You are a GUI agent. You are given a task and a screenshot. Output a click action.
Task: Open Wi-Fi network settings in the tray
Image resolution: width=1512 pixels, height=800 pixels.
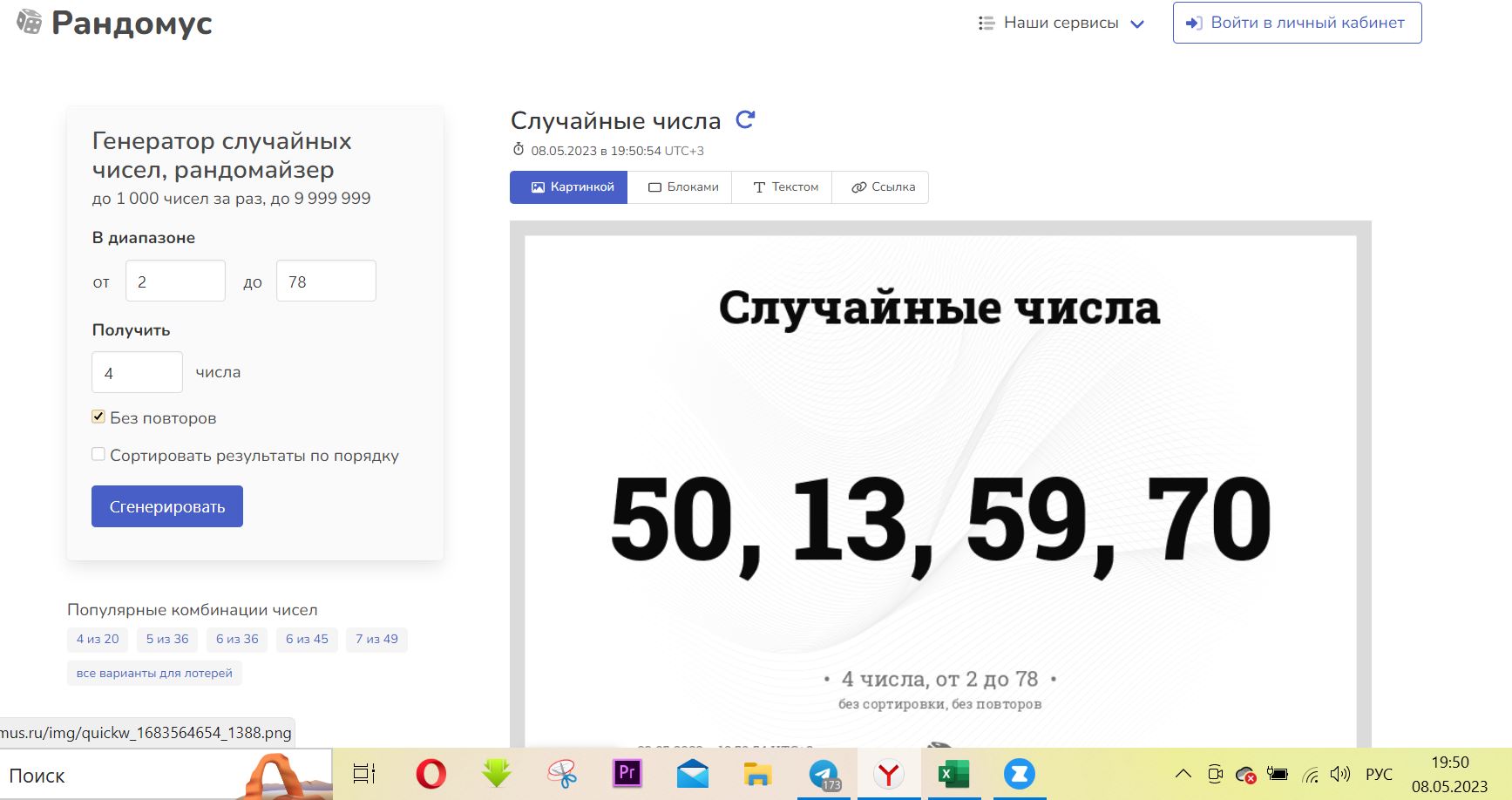(x=1310, y=774)
